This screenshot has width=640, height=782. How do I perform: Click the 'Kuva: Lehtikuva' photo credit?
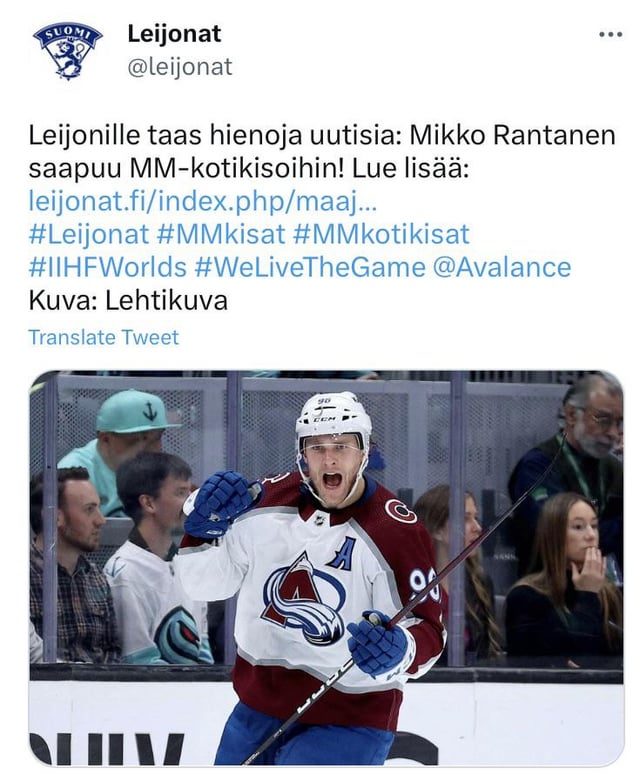(128, 300)
